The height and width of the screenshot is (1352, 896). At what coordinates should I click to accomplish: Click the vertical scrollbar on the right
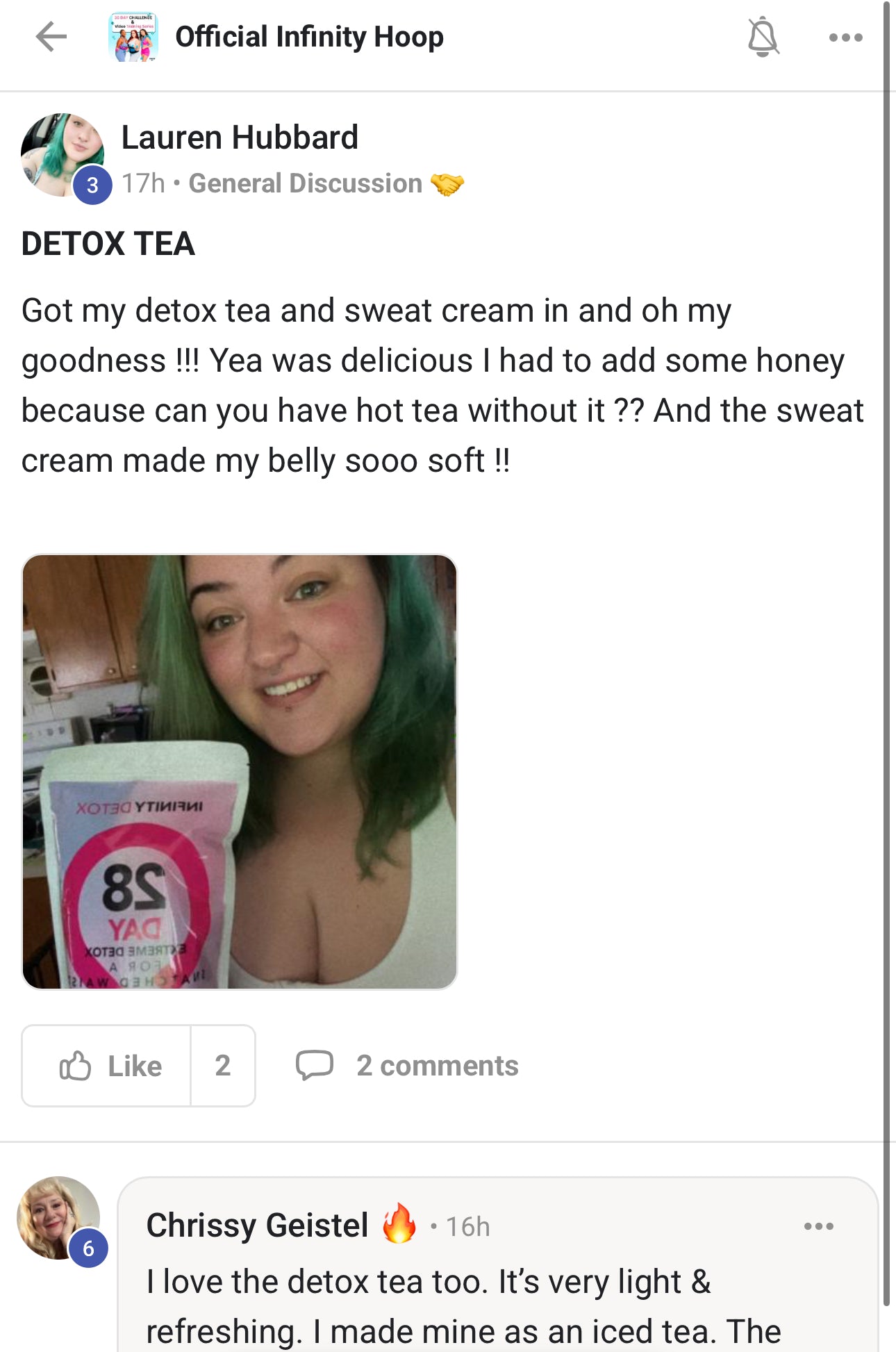[887, 653]
